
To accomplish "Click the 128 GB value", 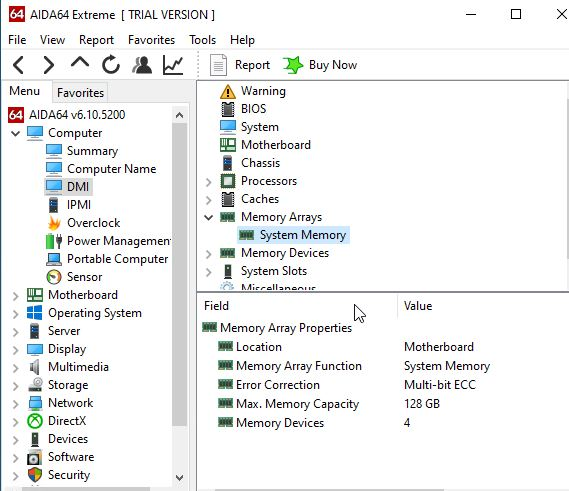I will 422,404.
